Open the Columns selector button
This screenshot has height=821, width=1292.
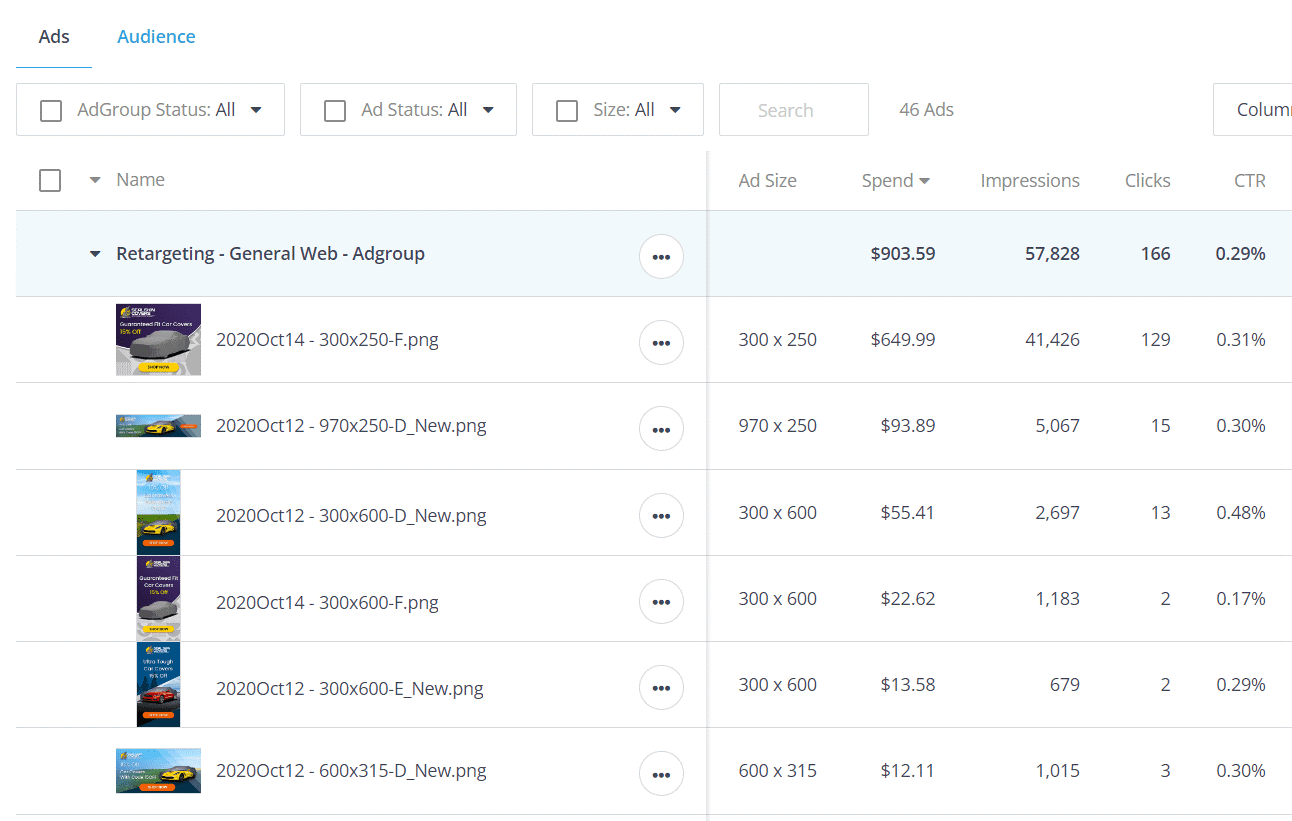[x=1252, y=109]
